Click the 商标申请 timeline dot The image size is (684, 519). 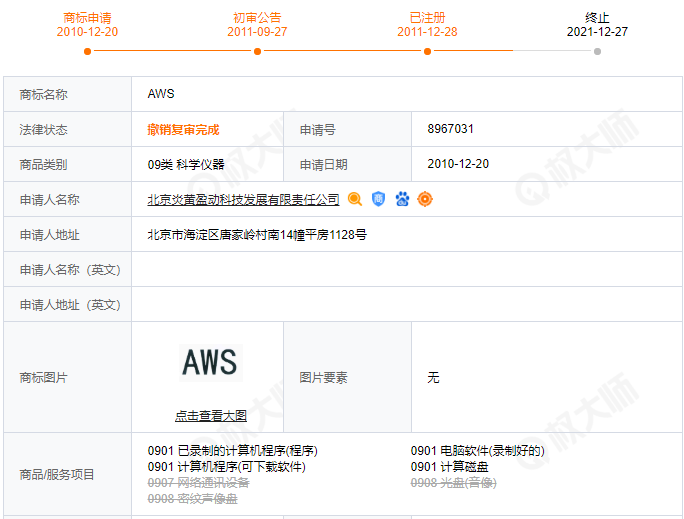click(x=87, y=51)
